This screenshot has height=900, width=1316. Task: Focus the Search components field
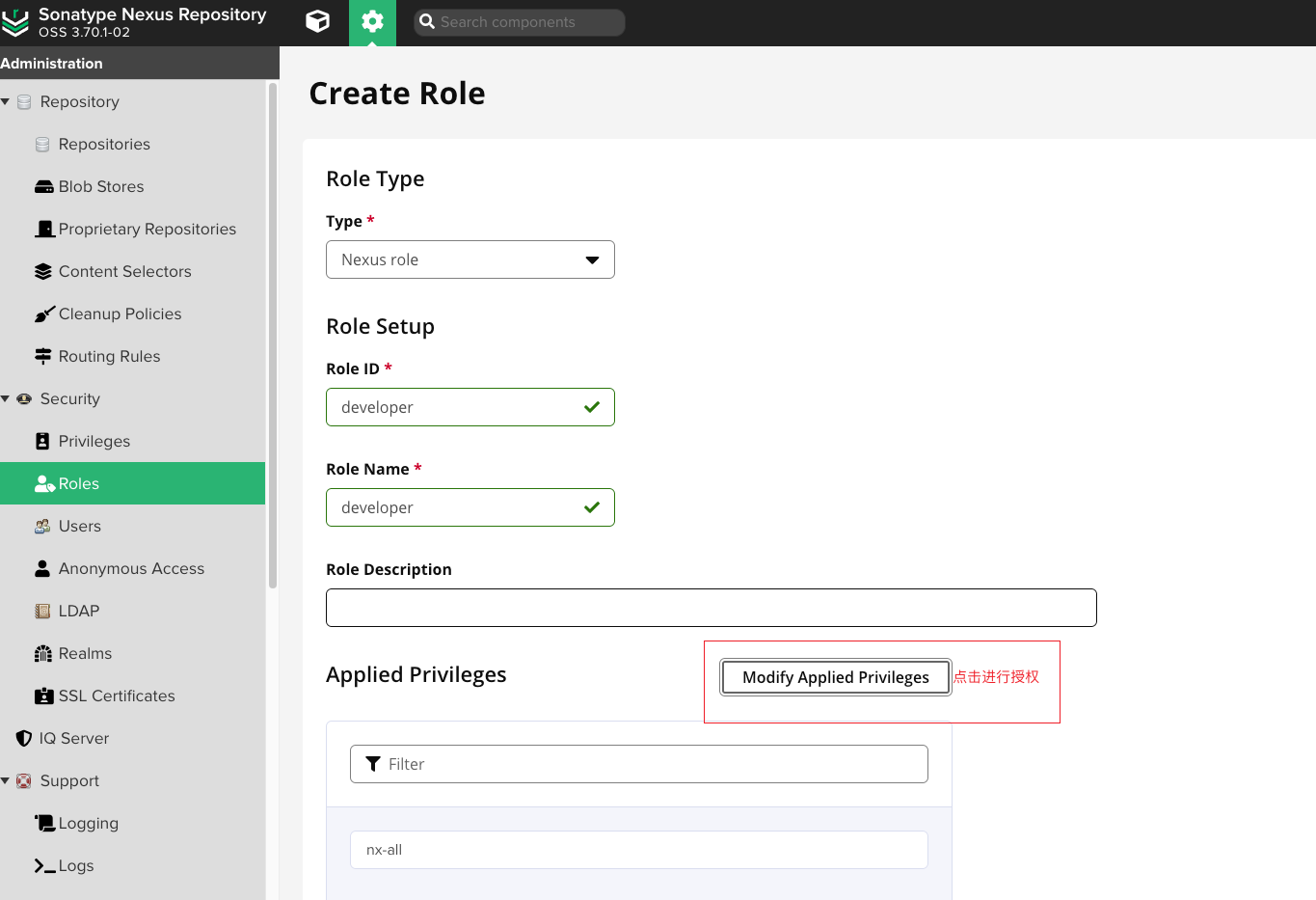(520, 21)
